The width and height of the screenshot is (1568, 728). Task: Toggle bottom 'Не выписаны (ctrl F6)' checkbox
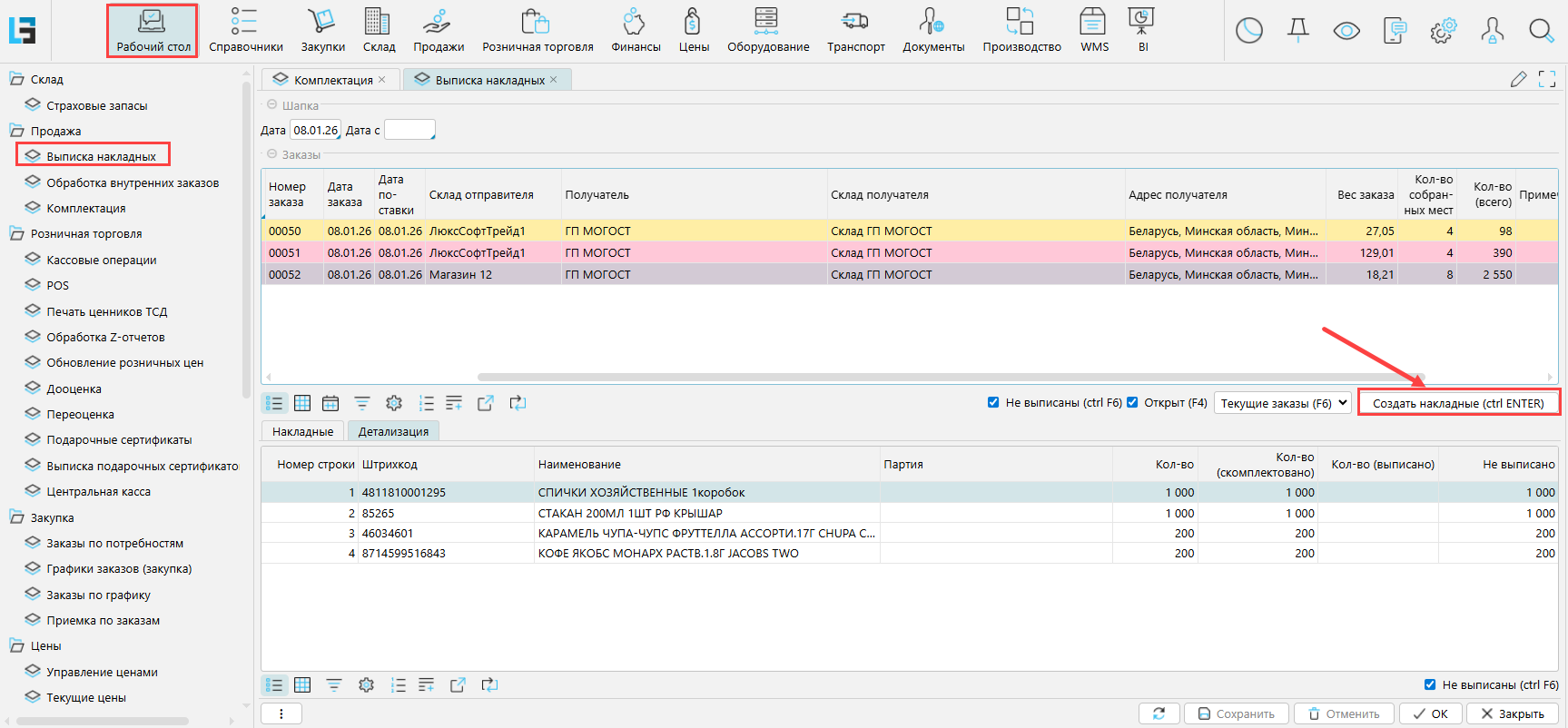pos(1430,685)
